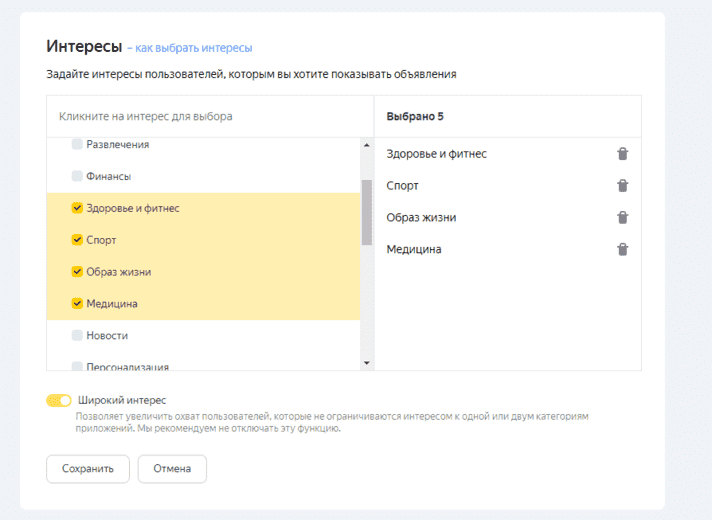The height and width of the screenshot is (520, 712).
Task: Click scrollbar down arrow in interests list
Action: tap(367, 363)
